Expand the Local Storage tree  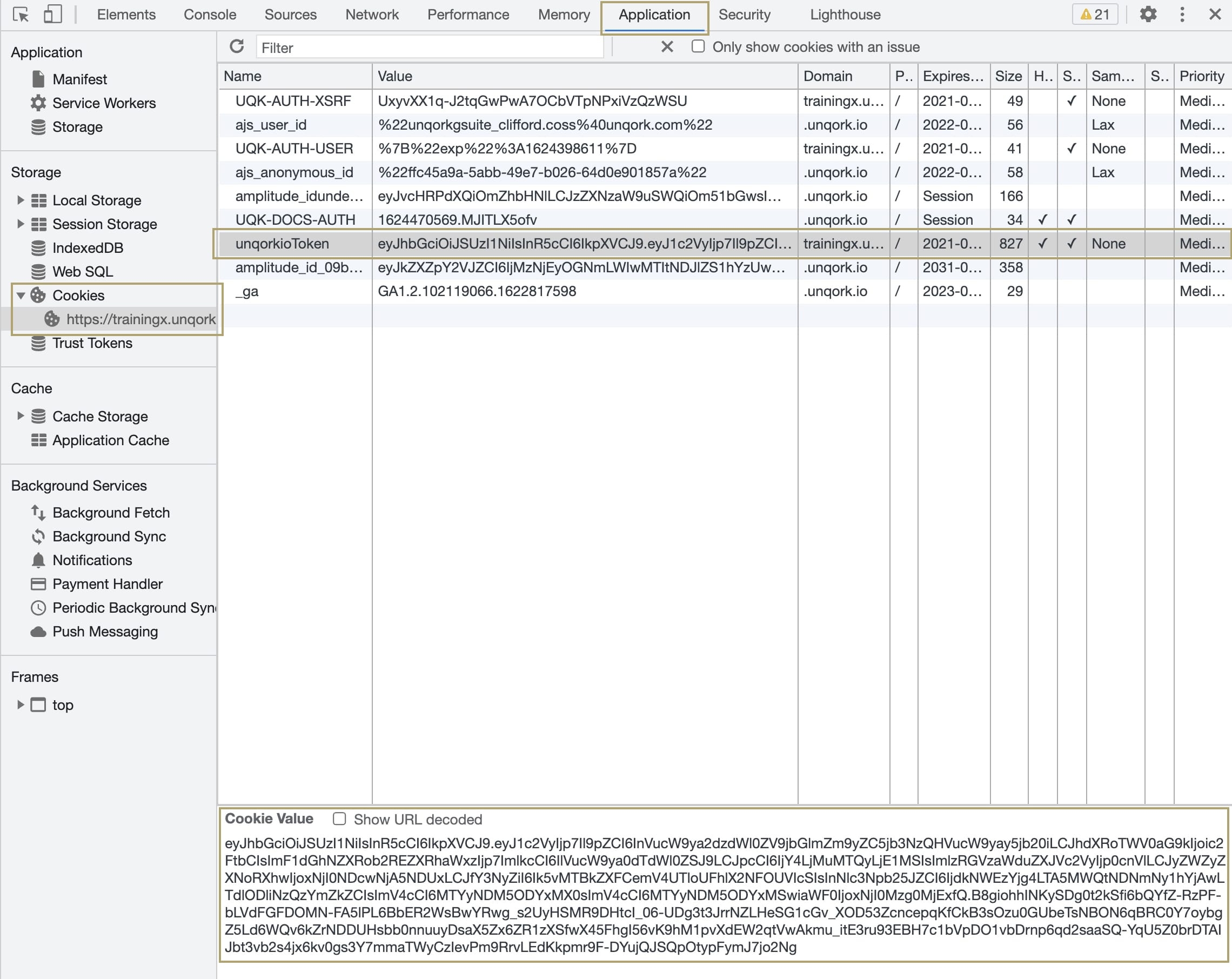click(x=21, y=200)
